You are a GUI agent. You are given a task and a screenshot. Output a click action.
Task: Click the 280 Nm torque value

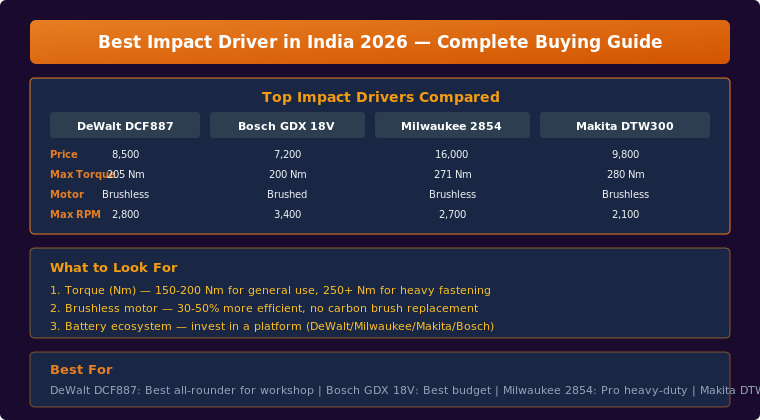coord(625,175)
